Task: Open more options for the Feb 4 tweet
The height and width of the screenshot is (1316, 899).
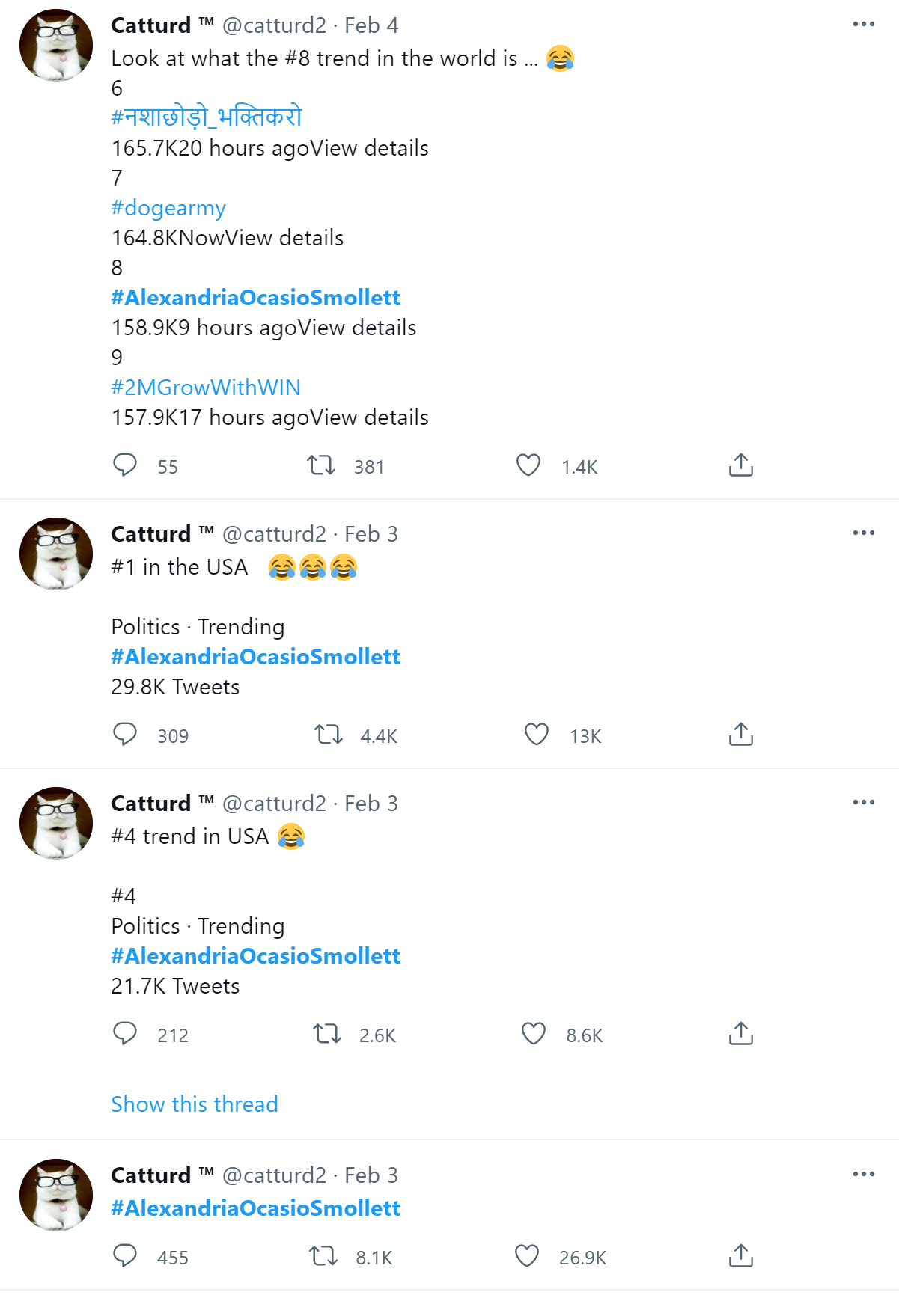Action: coord(863,25)
